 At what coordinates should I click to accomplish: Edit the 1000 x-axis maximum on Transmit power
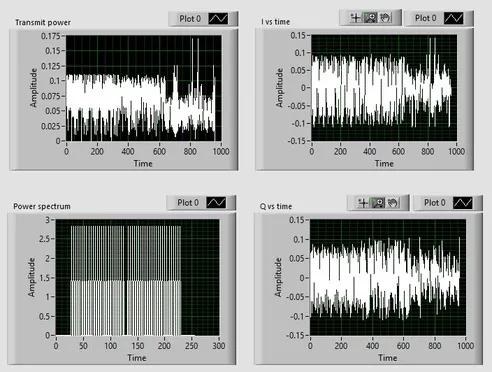click(x=221, y=152)
